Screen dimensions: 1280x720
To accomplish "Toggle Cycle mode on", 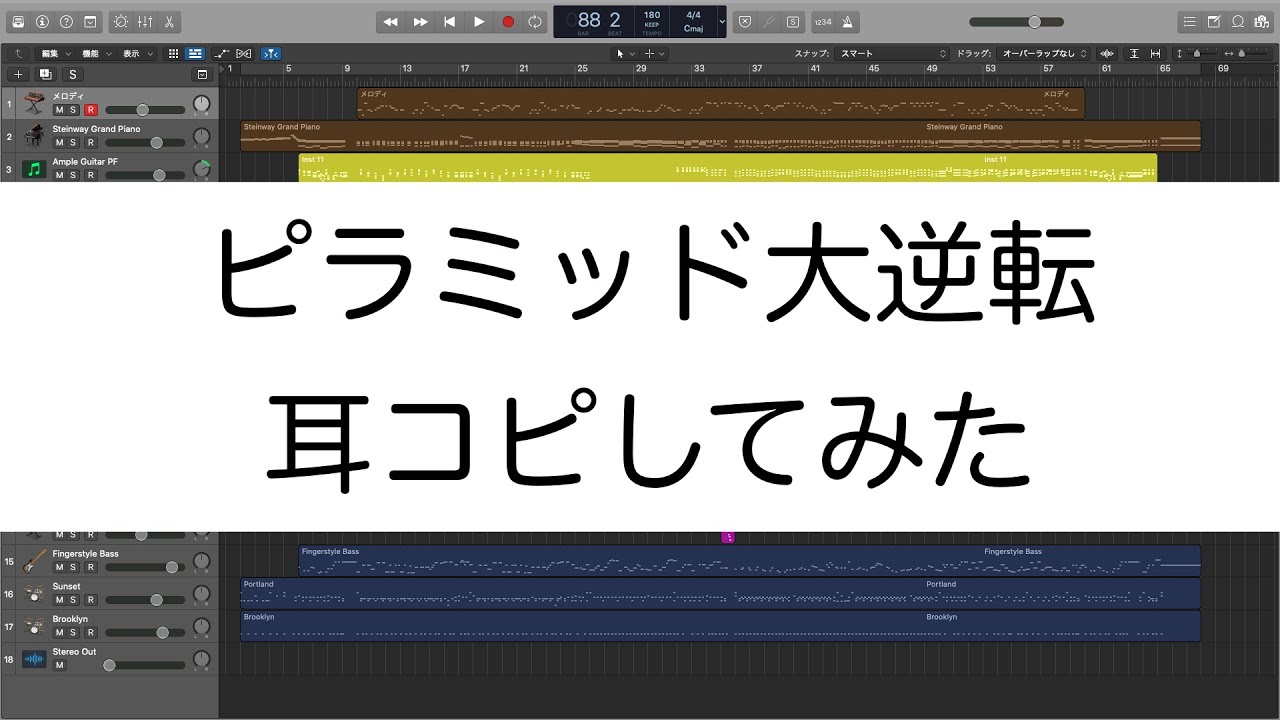I will [x=536, y=21].
